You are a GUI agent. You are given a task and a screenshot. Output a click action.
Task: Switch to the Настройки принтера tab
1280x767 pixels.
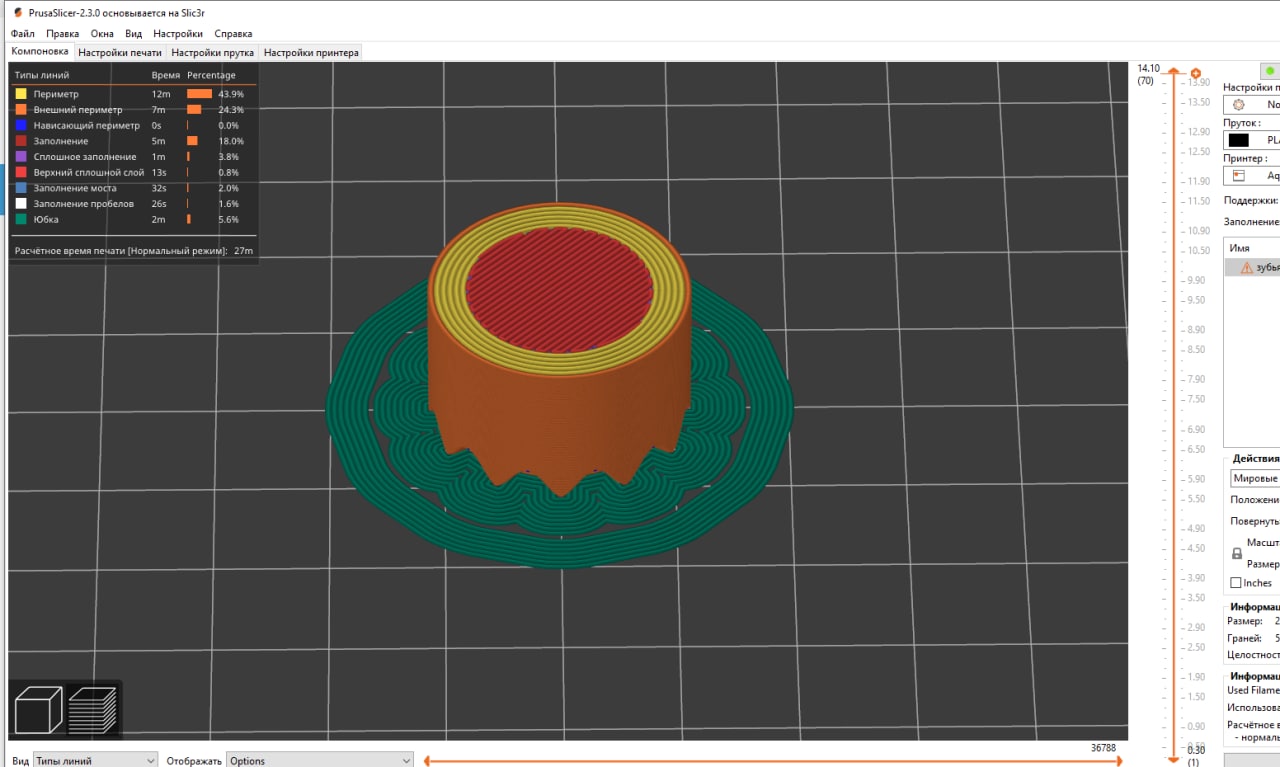[311, 52]
